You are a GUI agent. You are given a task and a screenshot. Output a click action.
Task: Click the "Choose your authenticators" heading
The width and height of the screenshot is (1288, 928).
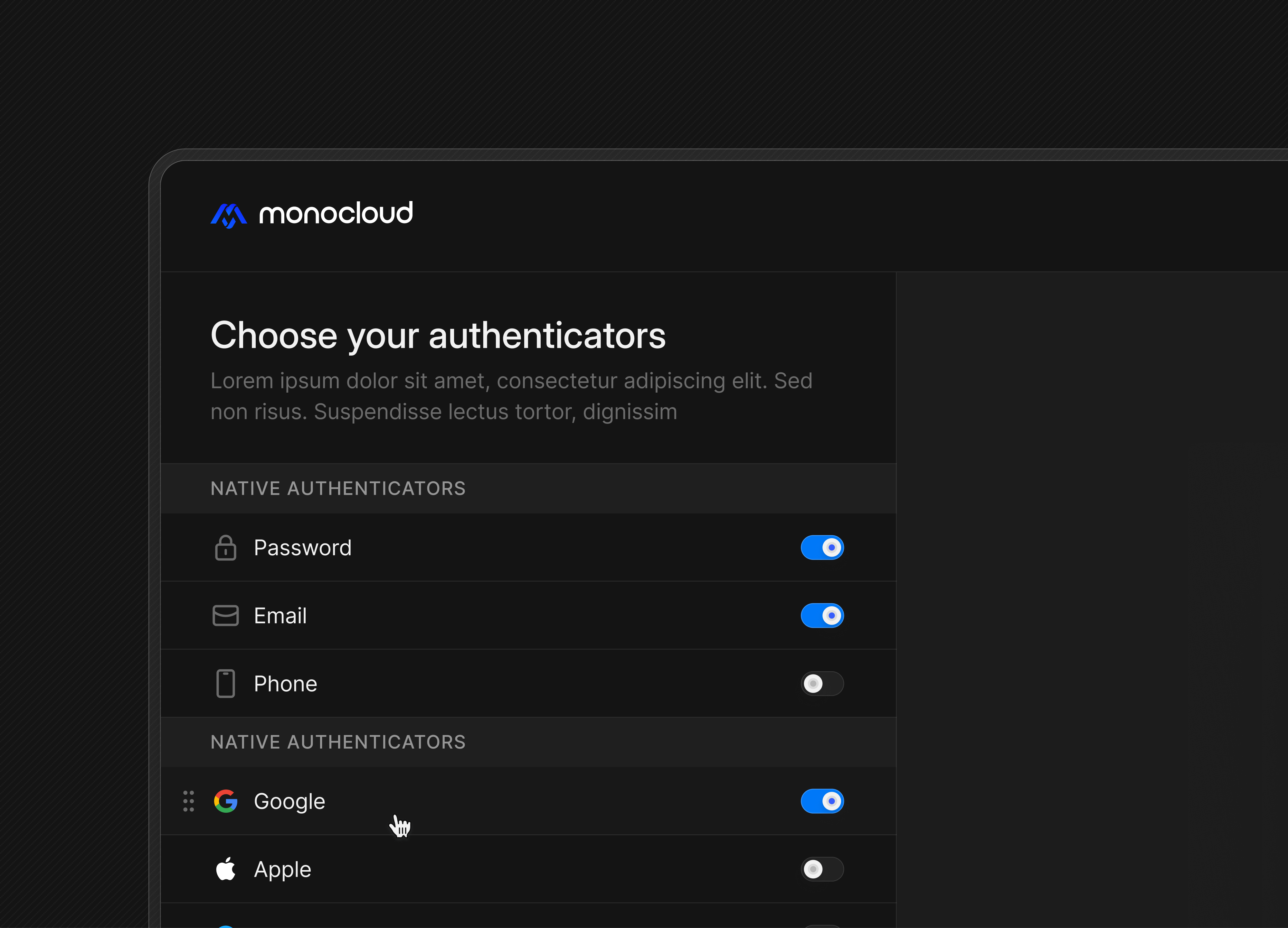click(x=438, y=335)
